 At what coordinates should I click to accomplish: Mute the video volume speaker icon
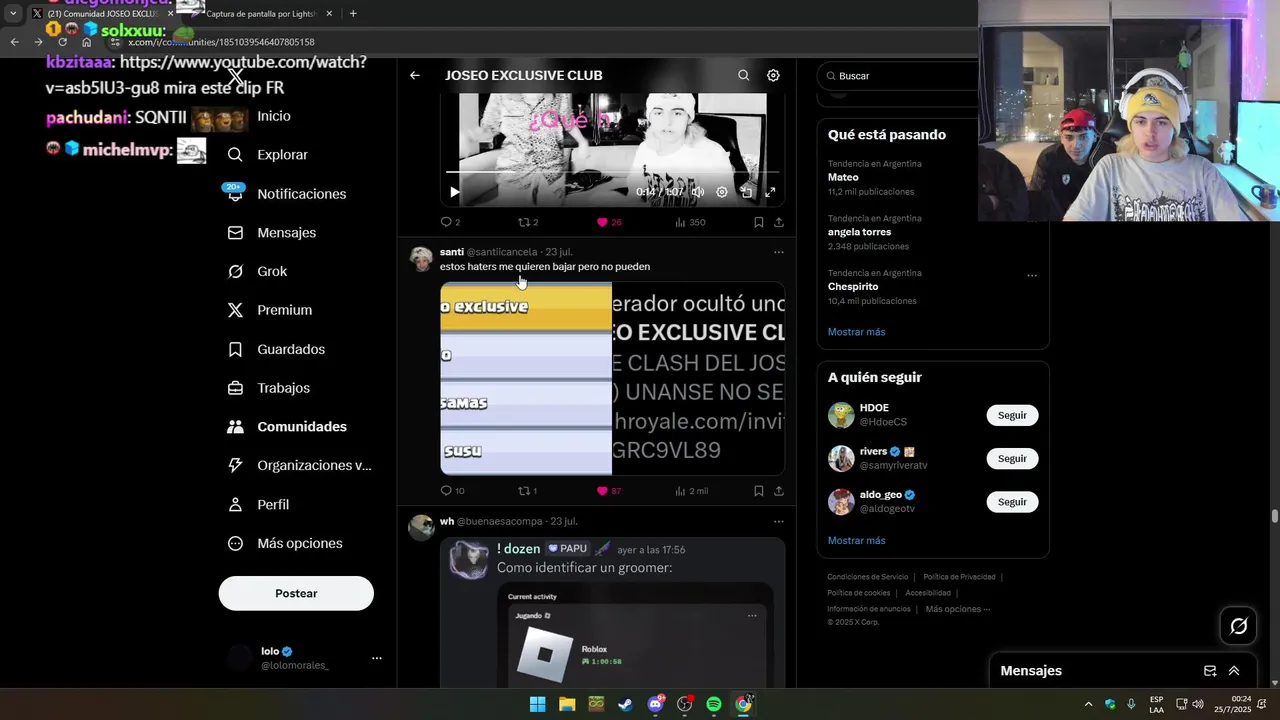[698, 192]
